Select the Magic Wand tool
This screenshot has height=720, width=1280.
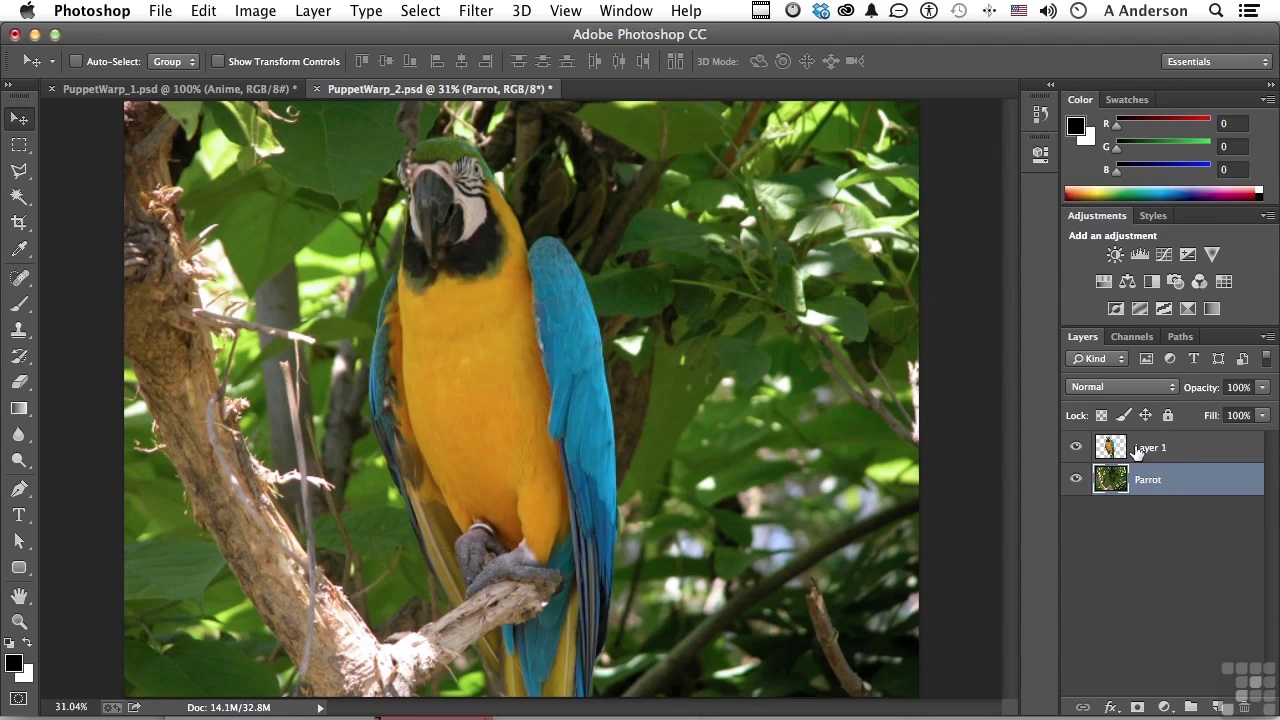(19, 197)
